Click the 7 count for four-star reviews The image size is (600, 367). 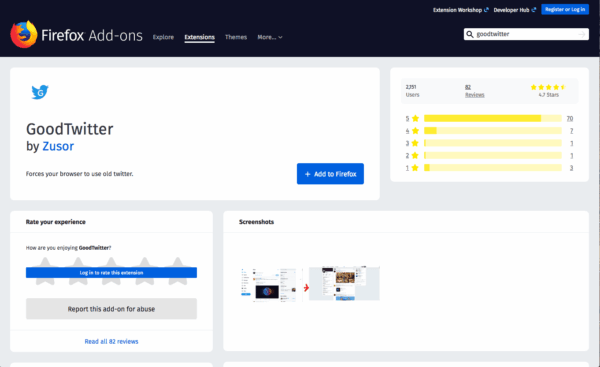click(x=571, y=131)
